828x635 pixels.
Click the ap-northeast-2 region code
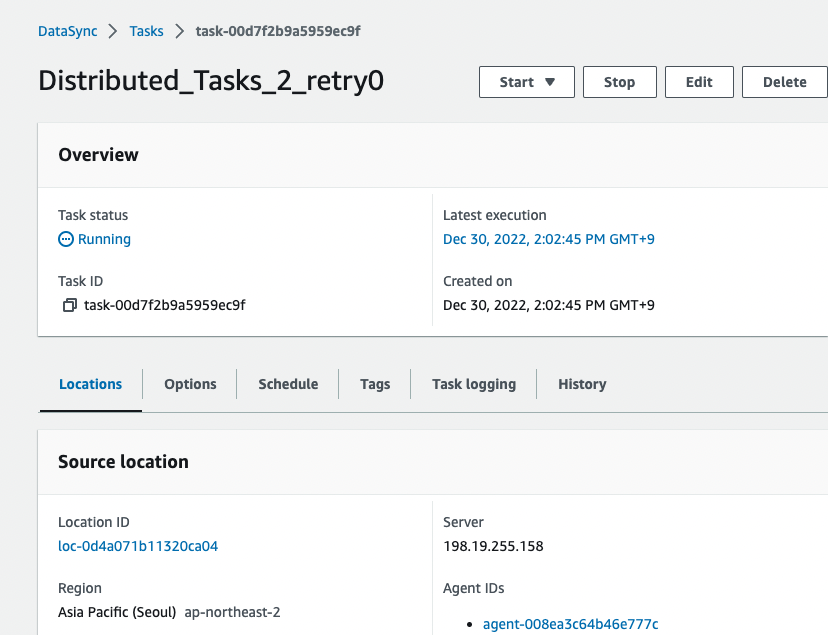232,612
